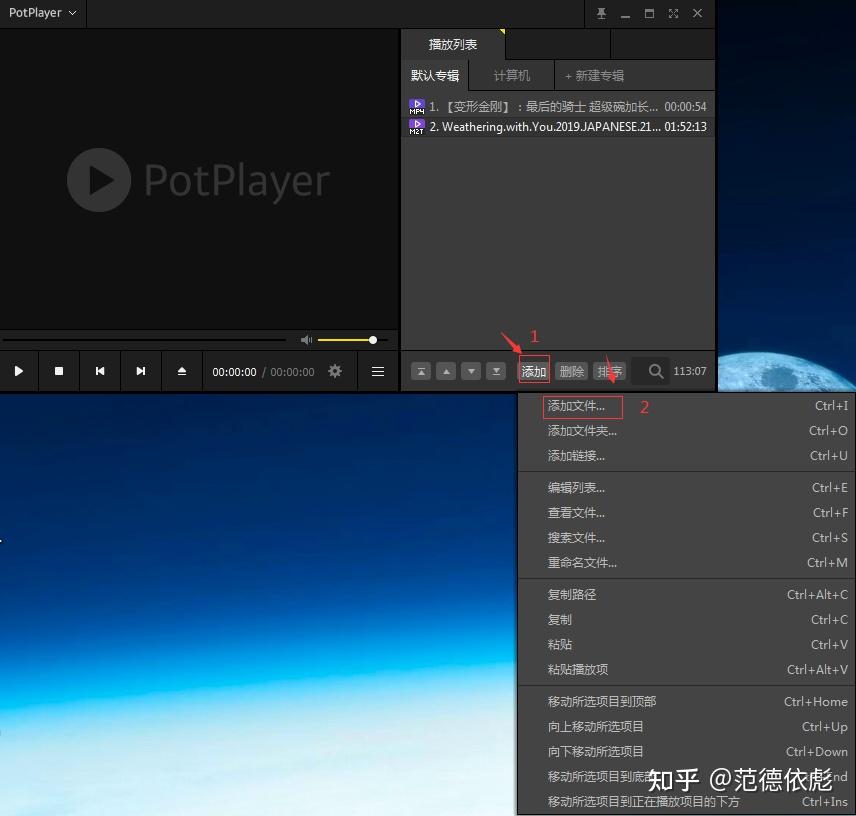Click the eject open-media icon

181,371
